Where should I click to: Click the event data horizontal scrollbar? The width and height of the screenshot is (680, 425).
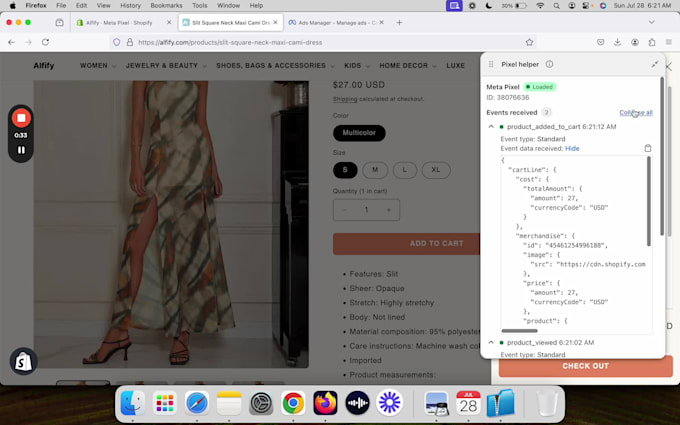(520, 331)
